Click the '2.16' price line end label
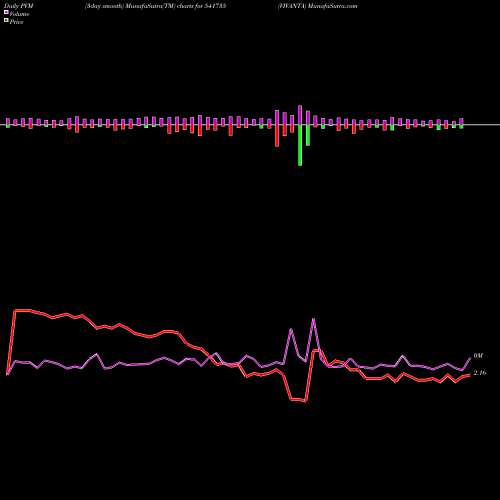This screenshot has height=500, width=500. click(x=480, y=373)
